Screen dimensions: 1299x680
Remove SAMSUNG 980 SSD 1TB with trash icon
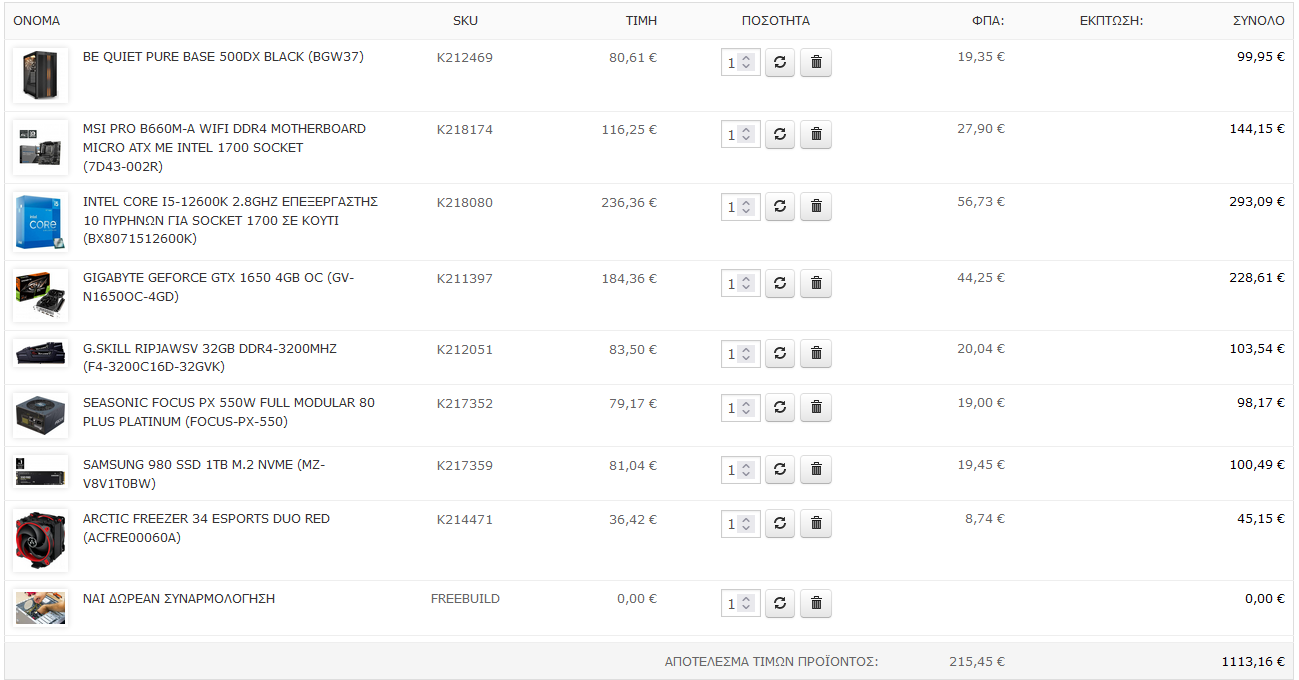tap(816, 470)
